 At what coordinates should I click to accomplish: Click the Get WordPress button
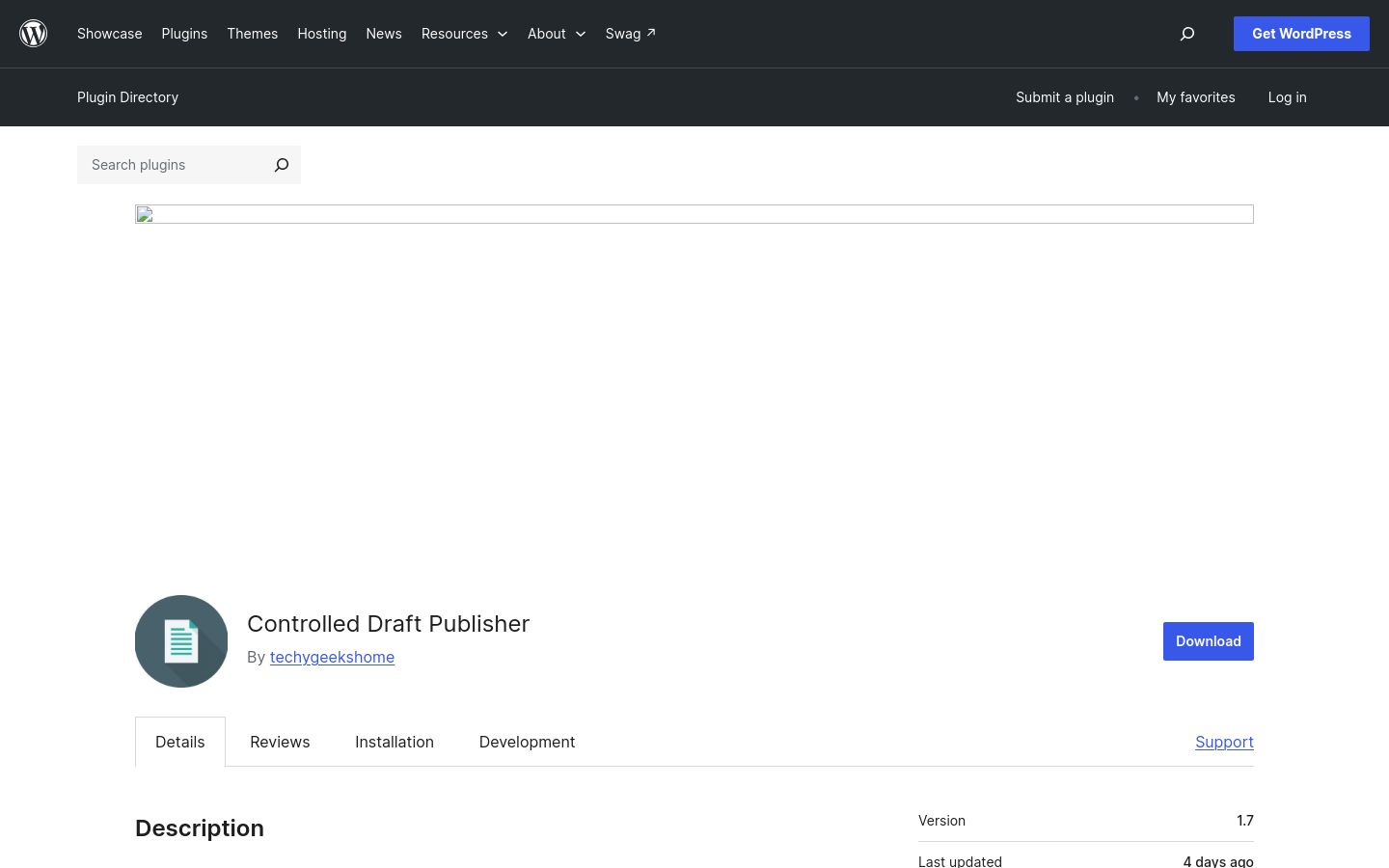1301,34
